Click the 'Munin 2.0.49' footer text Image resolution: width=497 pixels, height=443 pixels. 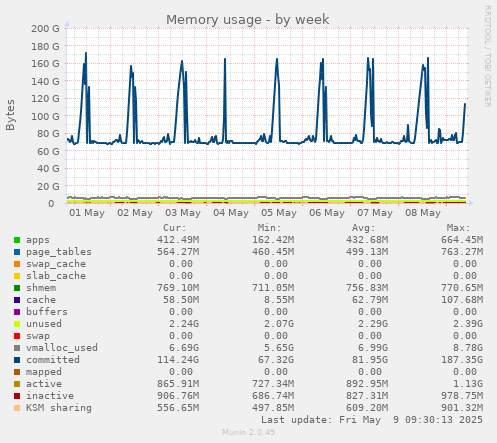tap(249, 432)
